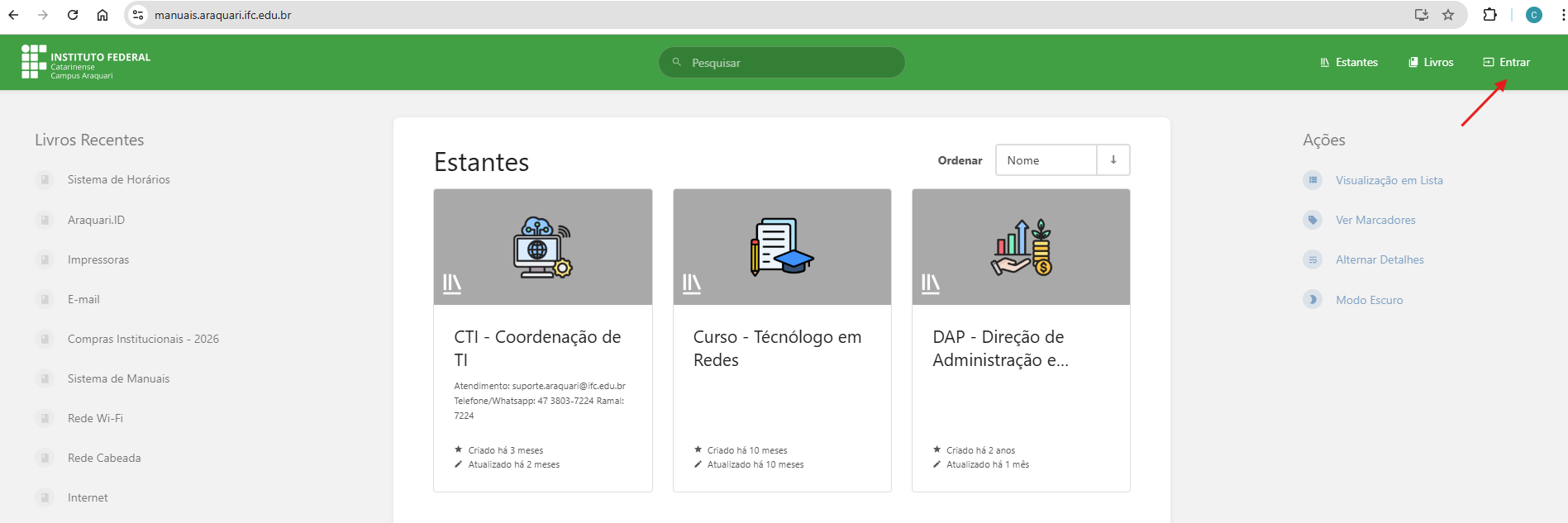Open Livros in top navigation
1568x523 pixels.
tap(1431, 63)
